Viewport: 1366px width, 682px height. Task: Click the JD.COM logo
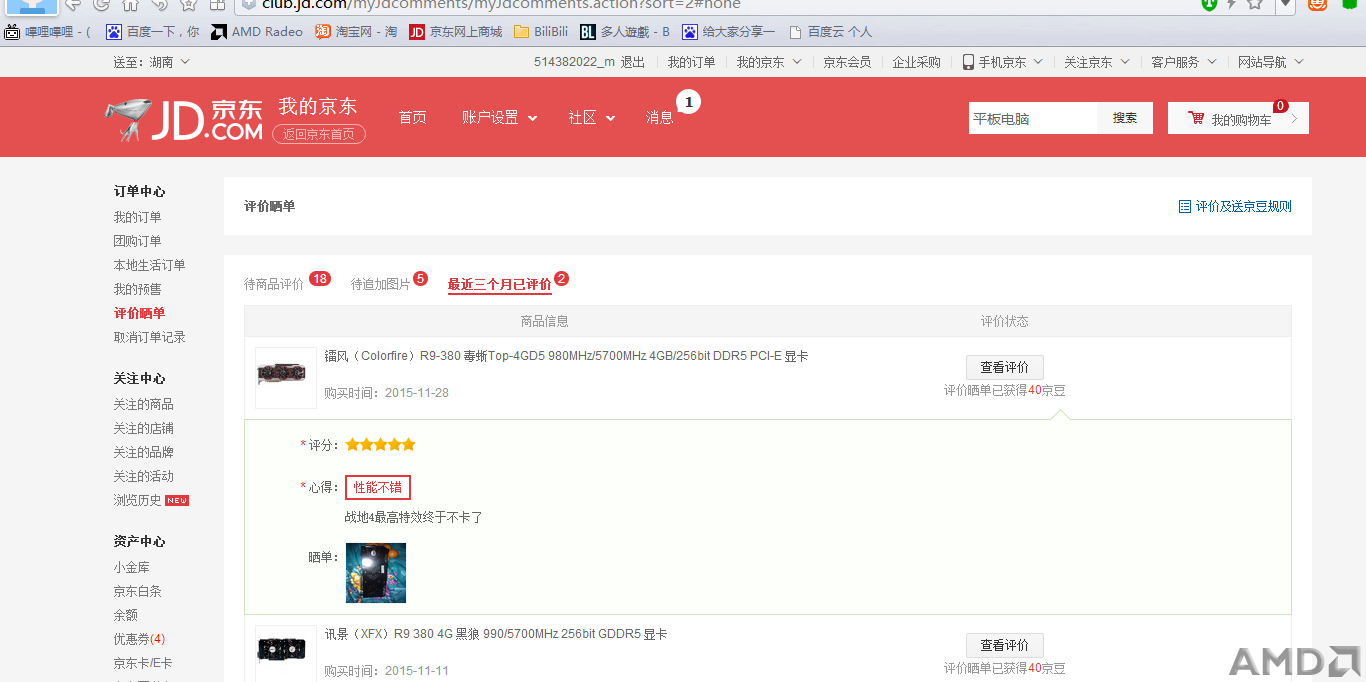tap(184, 119)
